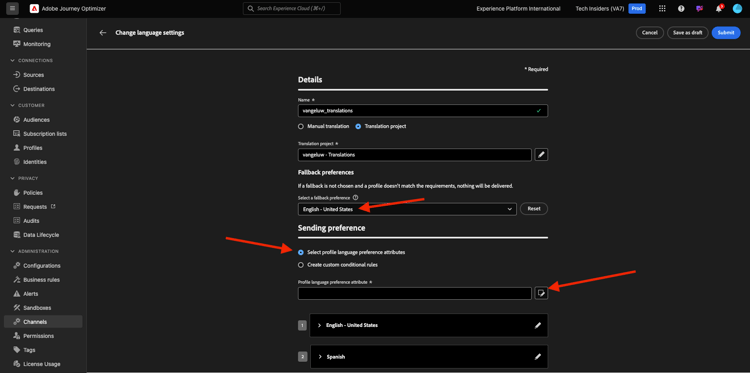Viewport: 750px width, 373px height.
Task: Click the Policies sidebar icon
Action: 16,193
